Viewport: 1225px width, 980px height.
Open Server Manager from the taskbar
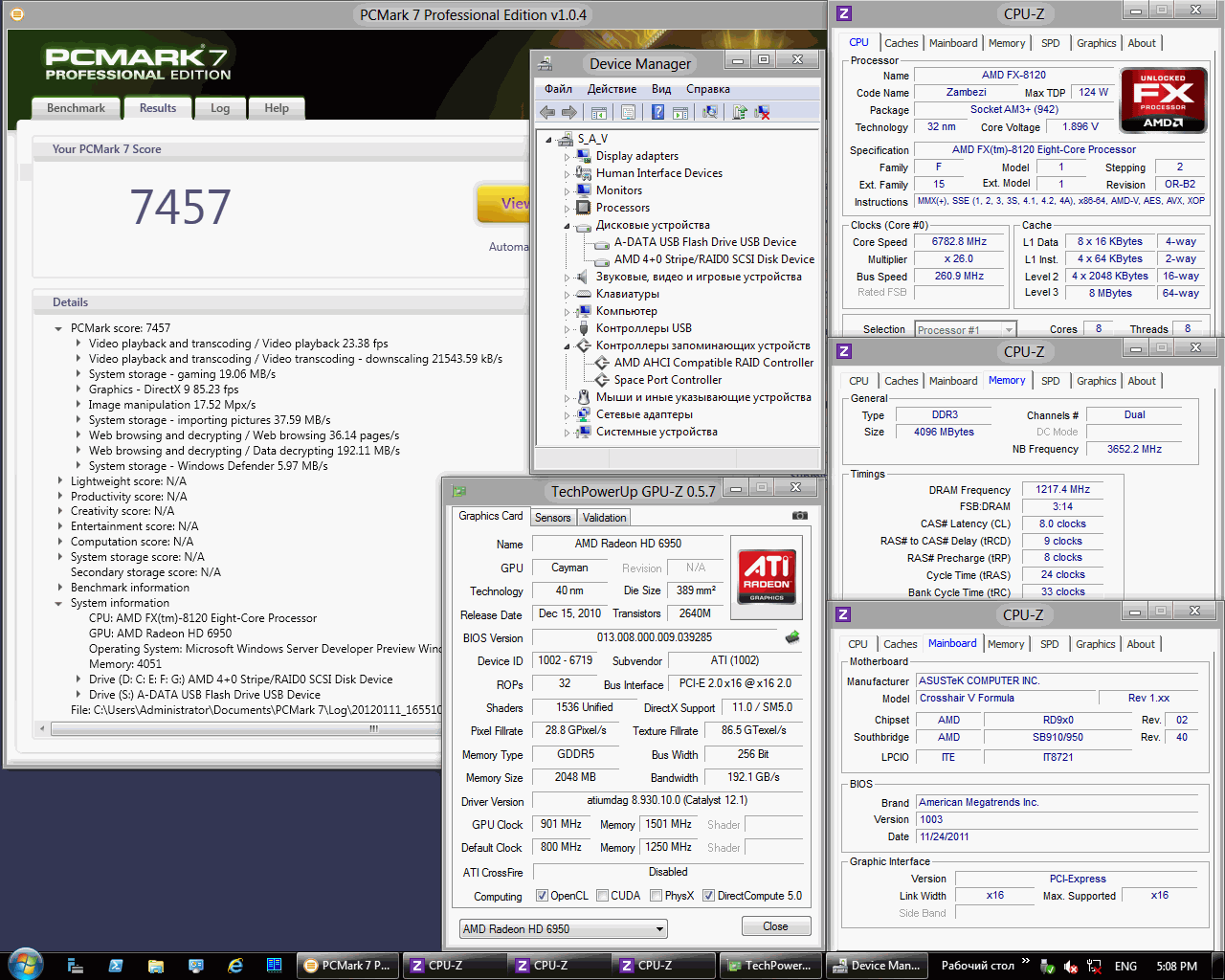tap(75, 966)
